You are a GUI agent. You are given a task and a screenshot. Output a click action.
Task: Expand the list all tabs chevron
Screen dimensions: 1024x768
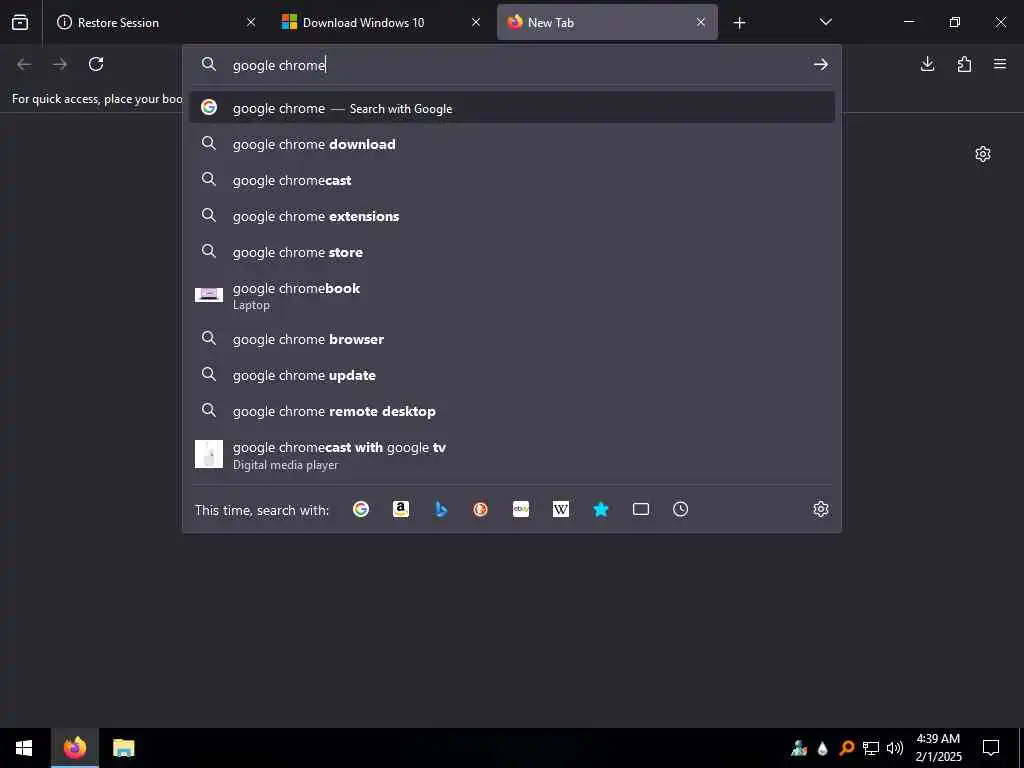[825, 22]
